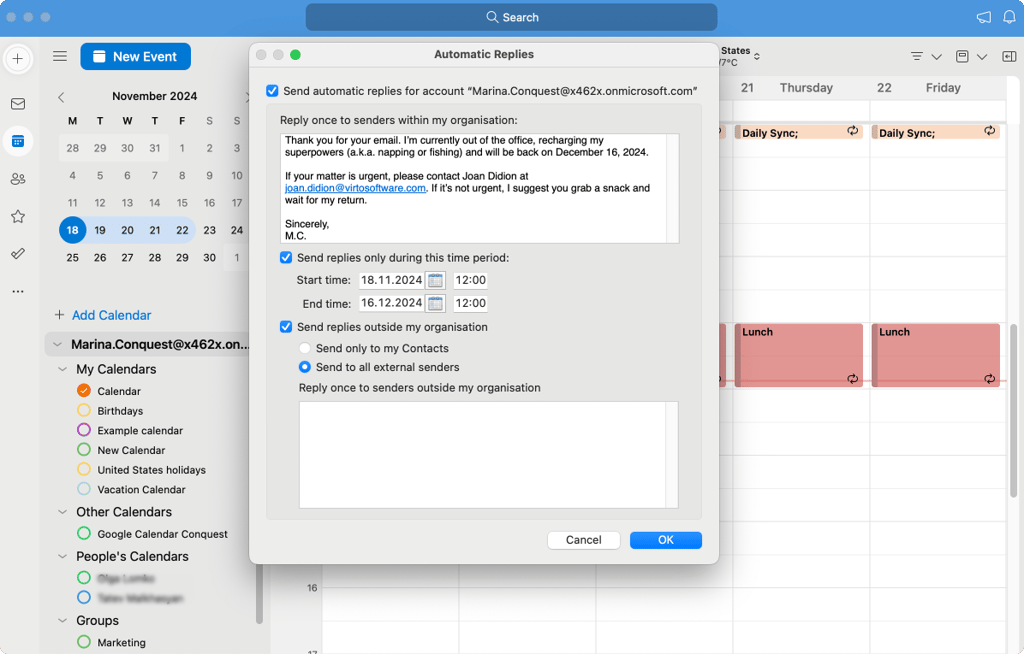The image size is (1024, 654).
Task: Open Friday's Lunch event
Action: tap(935, 355)
